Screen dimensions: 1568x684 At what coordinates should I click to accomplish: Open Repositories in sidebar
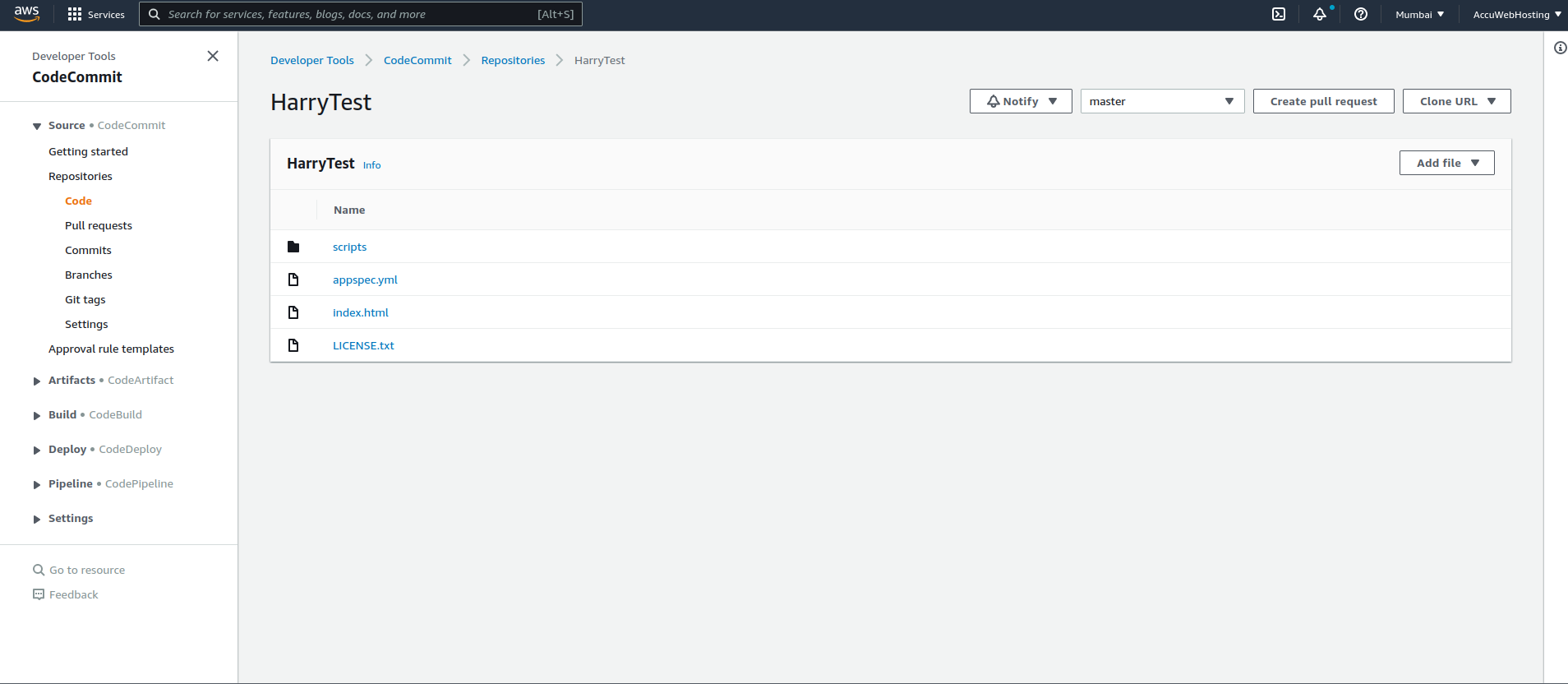[x=81, y=176]
